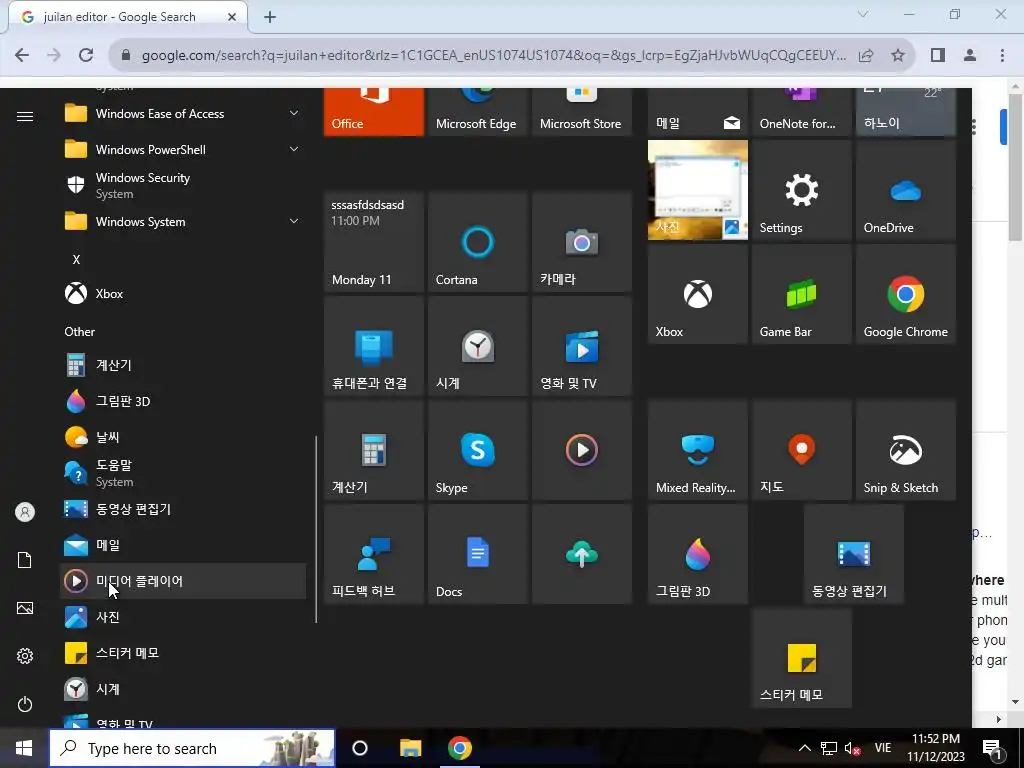Open the Power options icon
Viewport: 1024px width, 768px height.
[25, 704]
